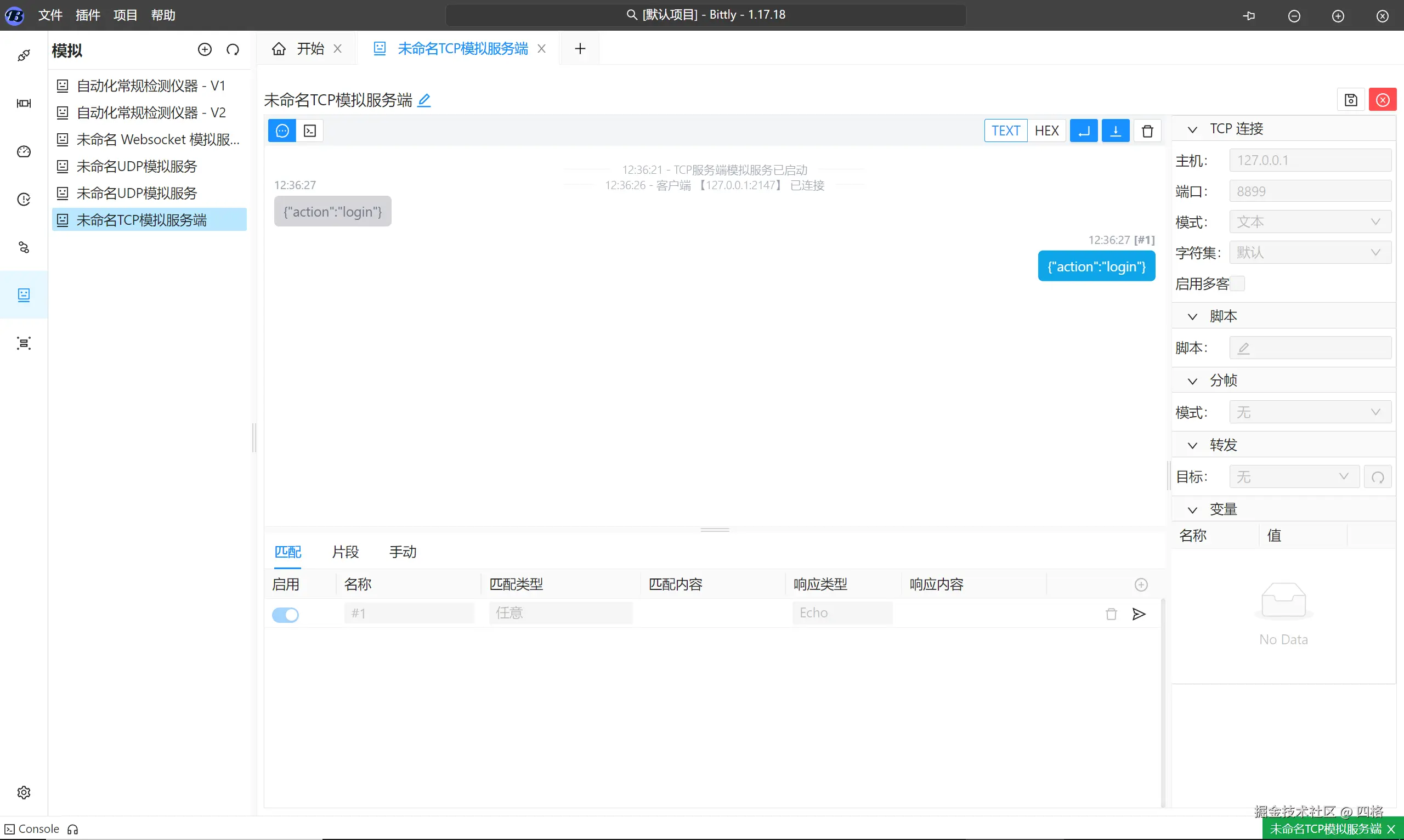Click the 端口 input field
Screen dimensions: 1404x840
tap(1310, 191)
